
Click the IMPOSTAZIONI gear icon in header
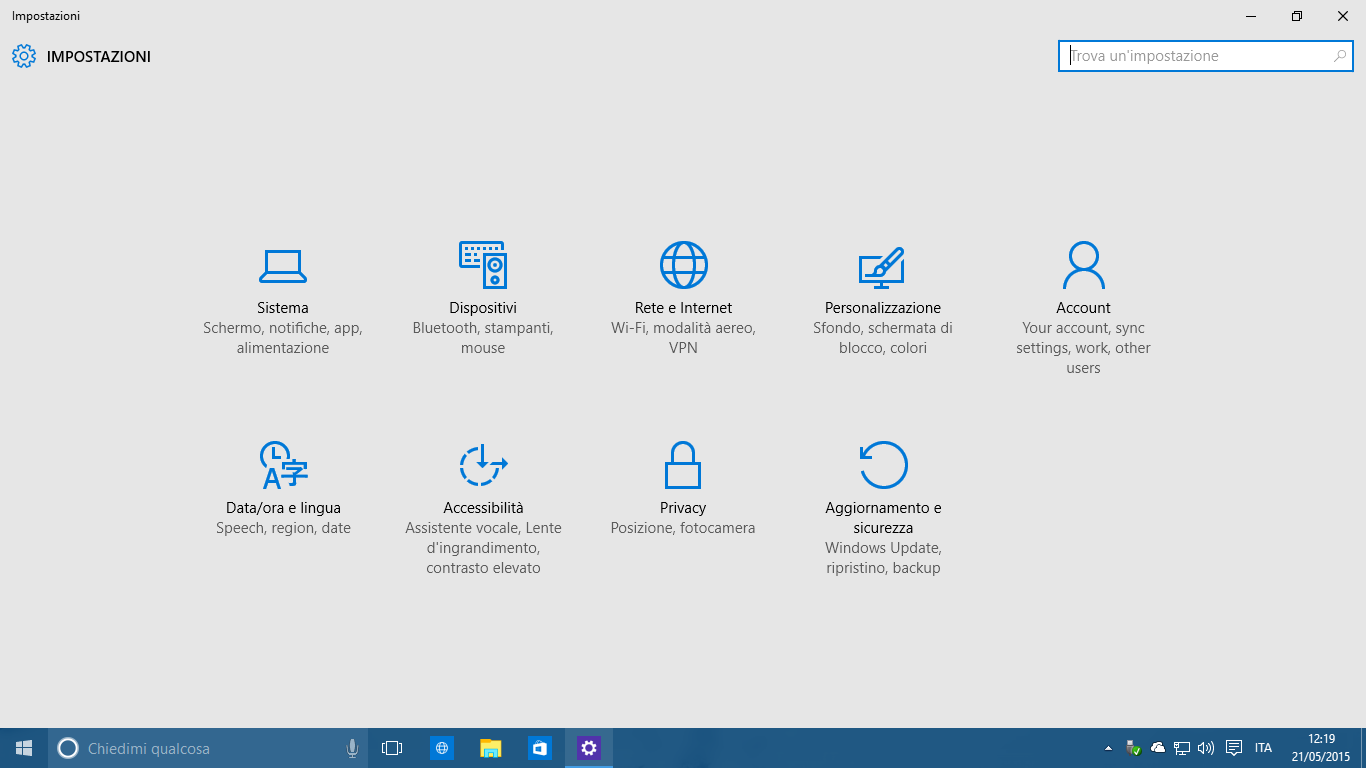click(x=24, y=56)
